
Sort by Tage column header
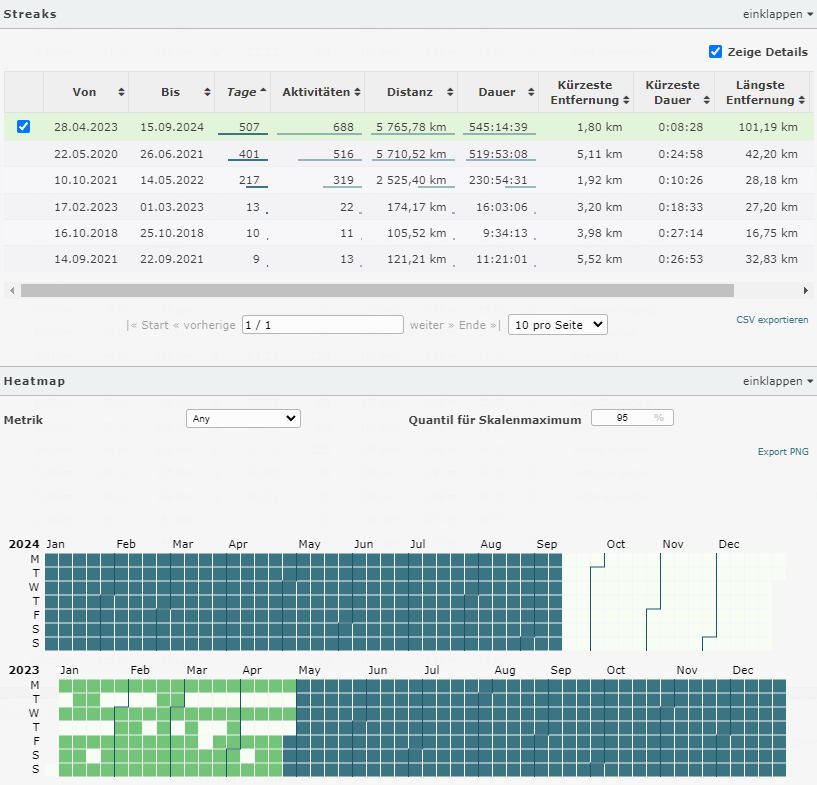click(242, 92)
